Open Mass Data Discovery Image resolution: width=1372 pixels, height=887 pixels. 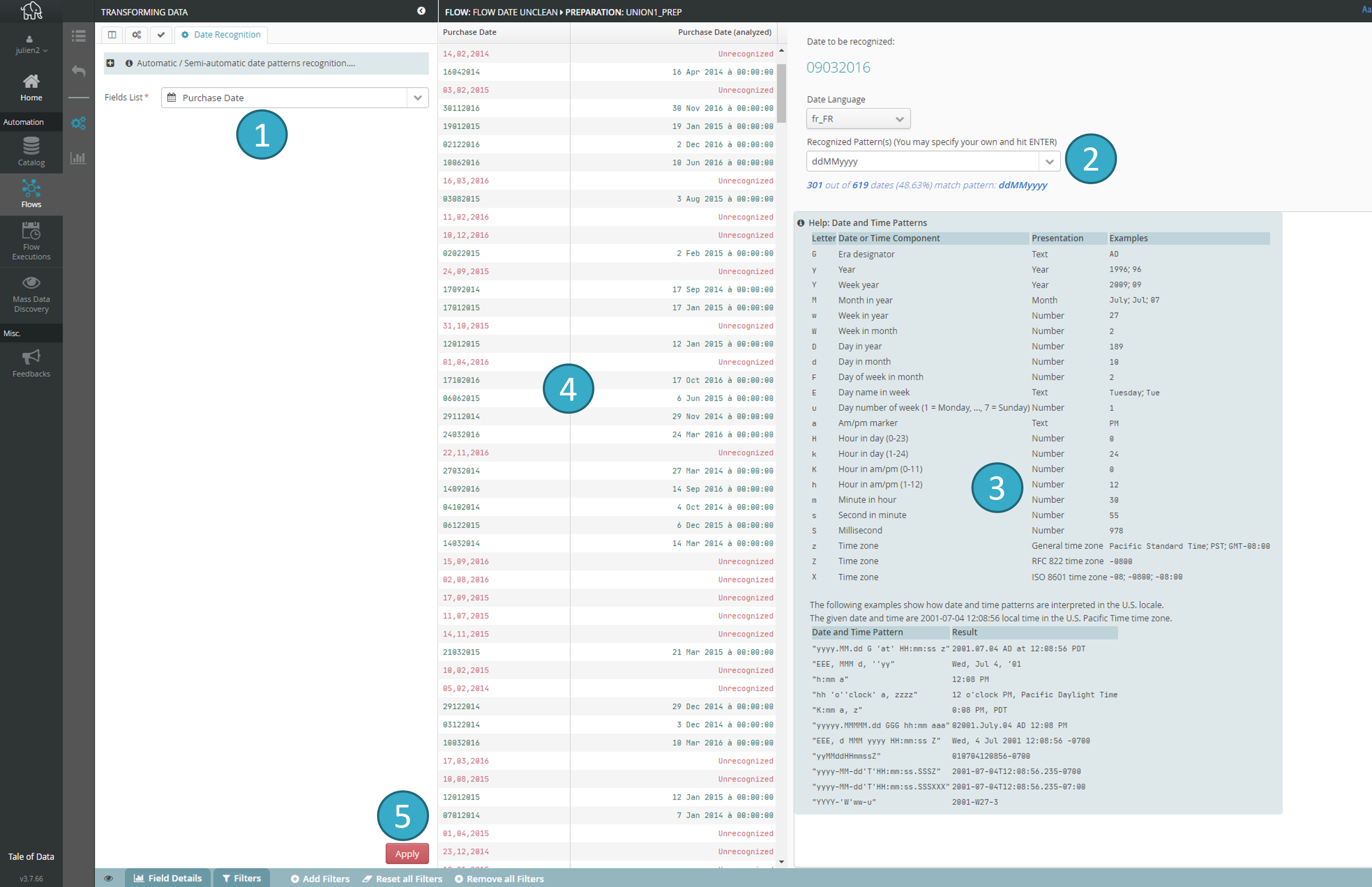click(31, 295)
